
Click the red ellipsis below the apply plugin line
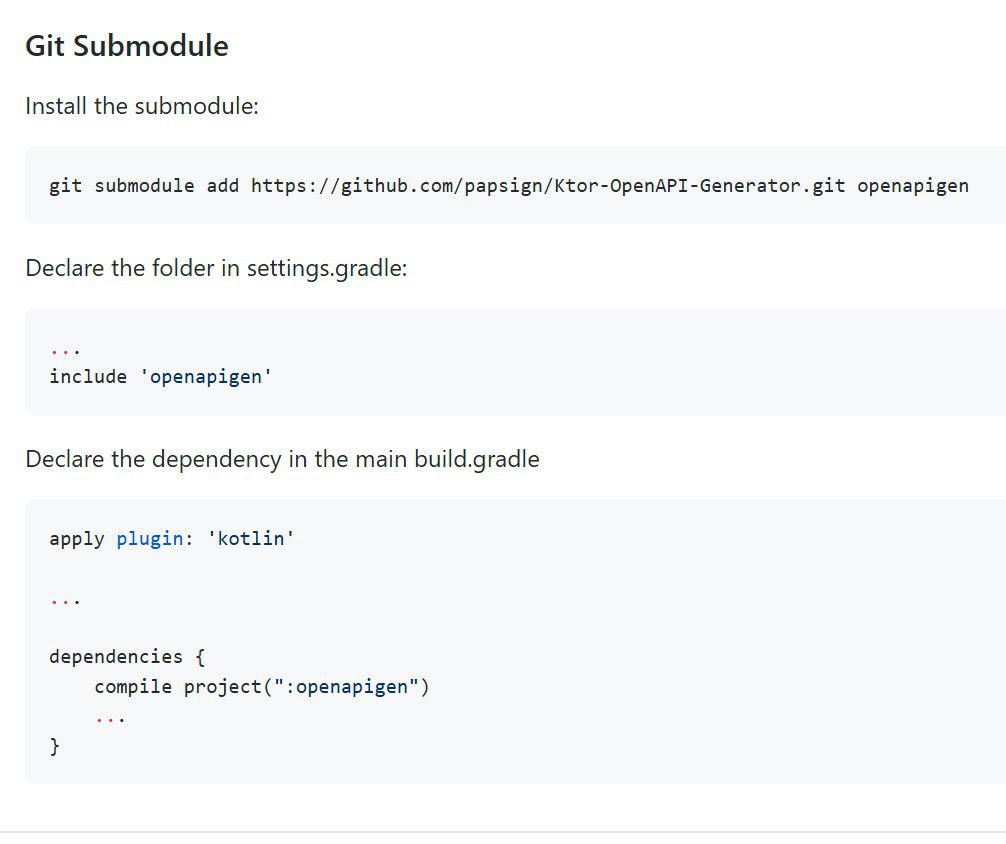(64, 600)
